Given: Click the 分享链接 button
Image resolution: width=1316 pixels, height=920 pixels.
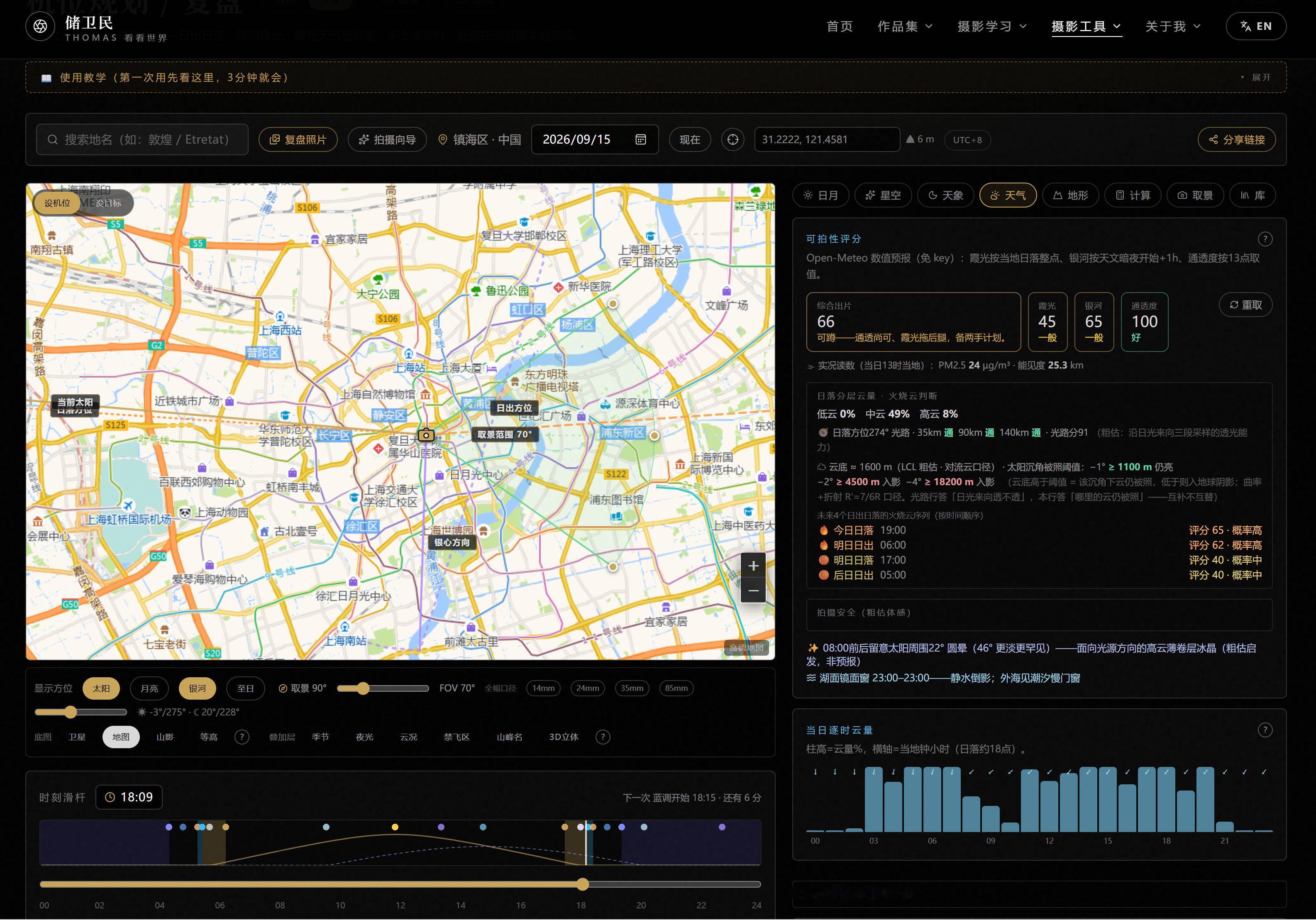Looking at the screenshot, I should (x=1236, y=139).
